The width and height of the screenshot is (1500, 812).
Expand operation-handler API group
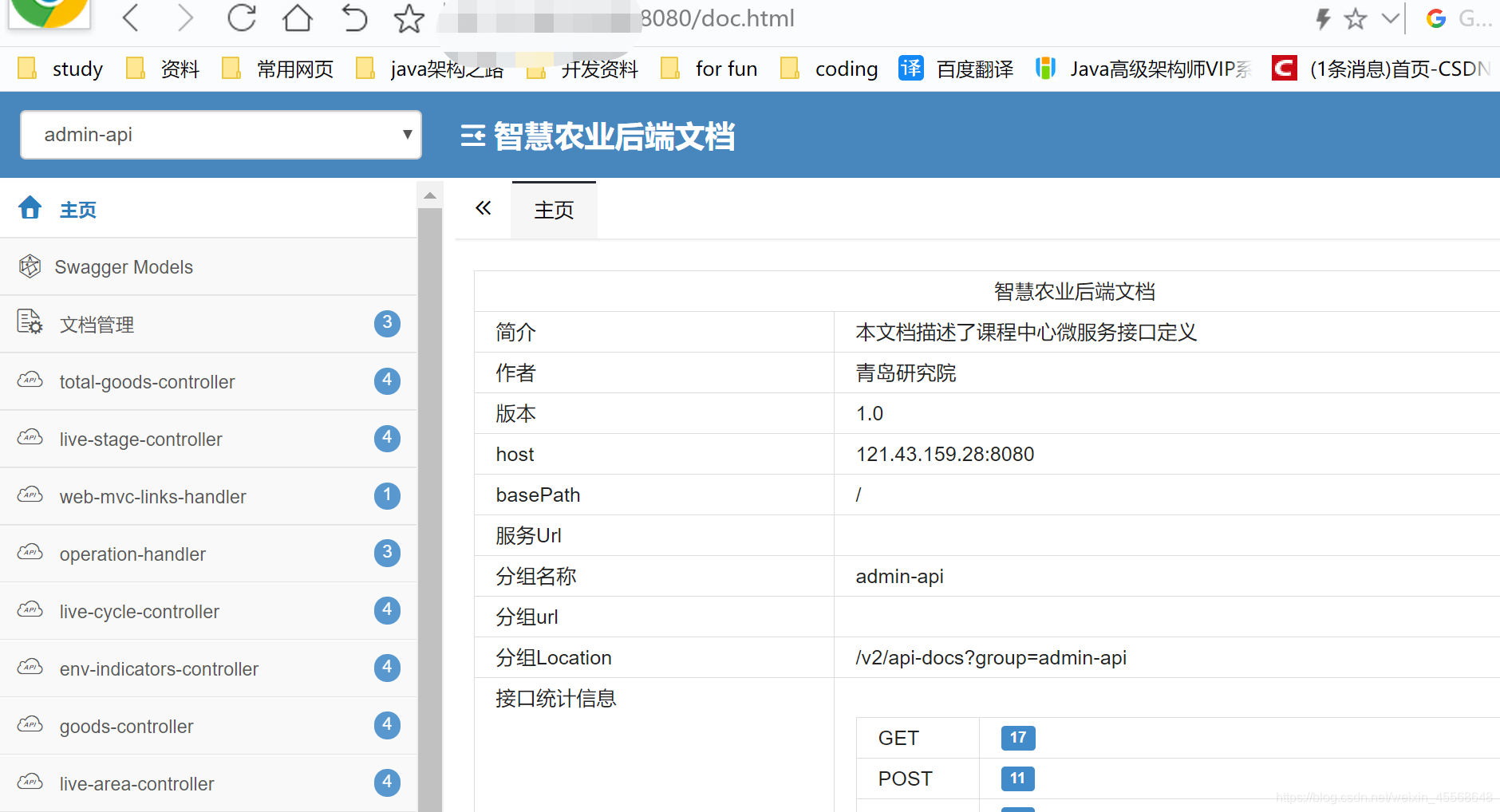point(208,554)
